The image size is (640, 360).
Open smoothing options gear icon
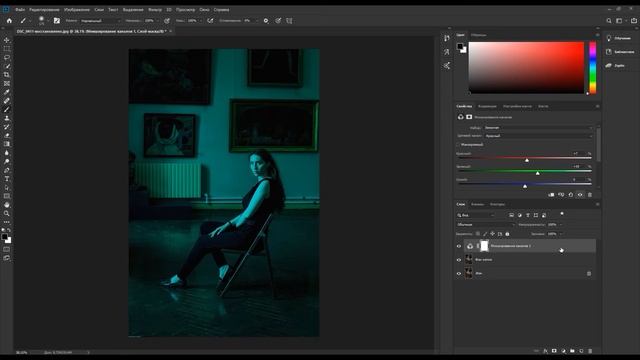(x=266, y=20)
